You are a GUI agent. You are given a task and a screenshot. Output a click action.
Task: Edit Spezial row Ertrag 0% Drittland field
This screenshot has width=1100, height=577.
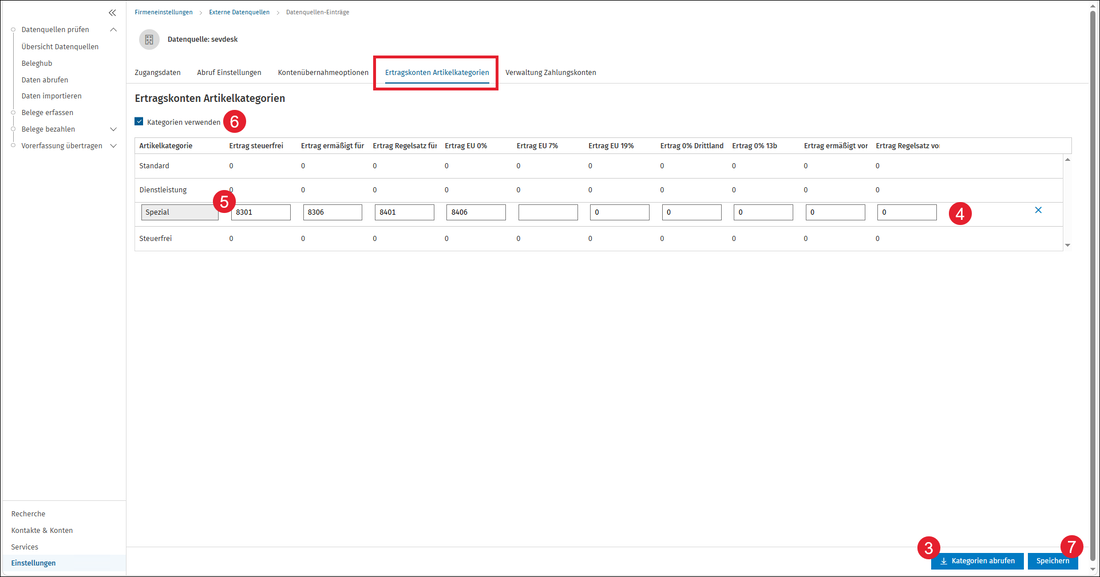click(x=692, y=212)
